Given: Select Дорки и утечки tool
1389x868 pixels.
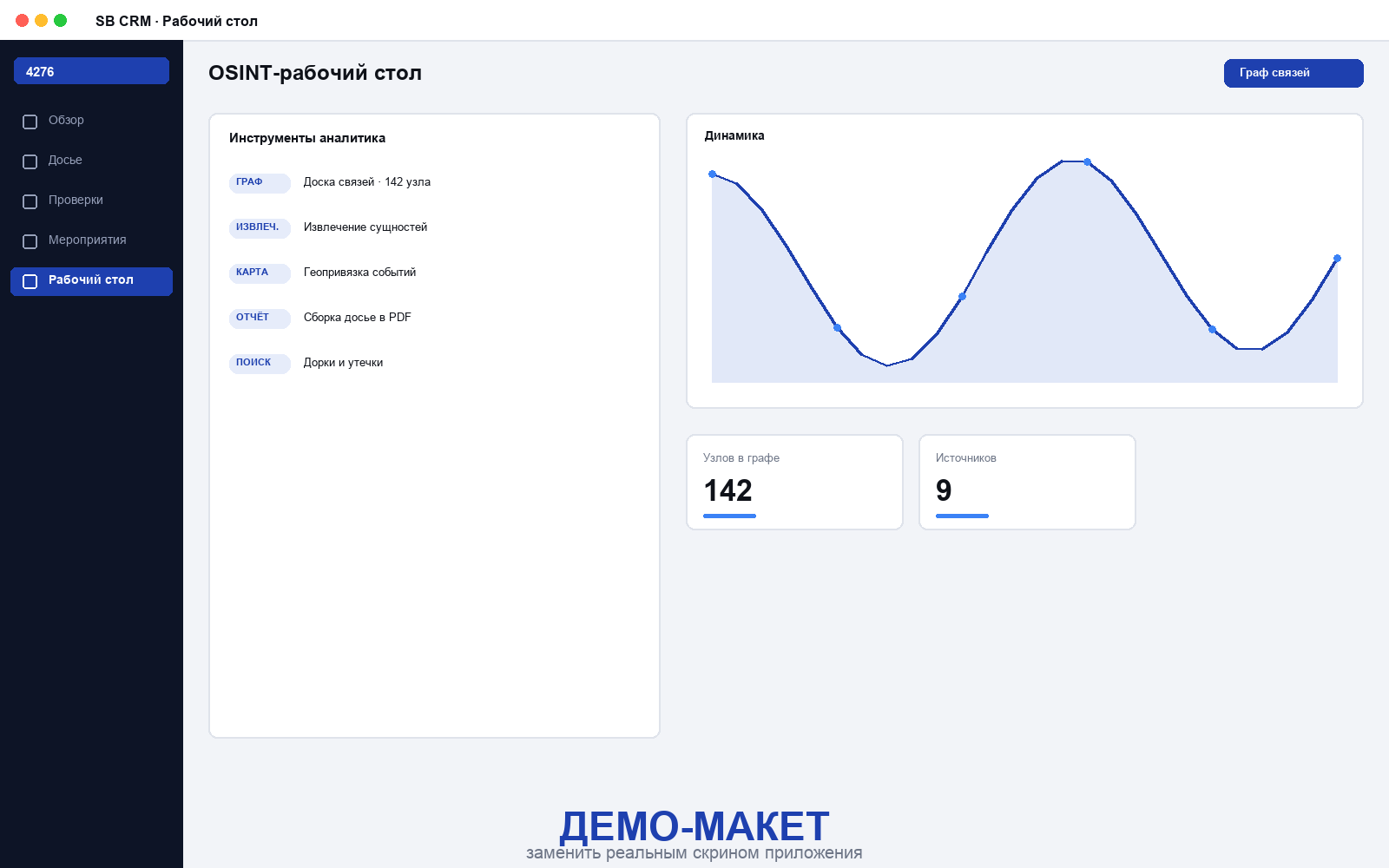Looking at the screenshot, I should 343,363.
